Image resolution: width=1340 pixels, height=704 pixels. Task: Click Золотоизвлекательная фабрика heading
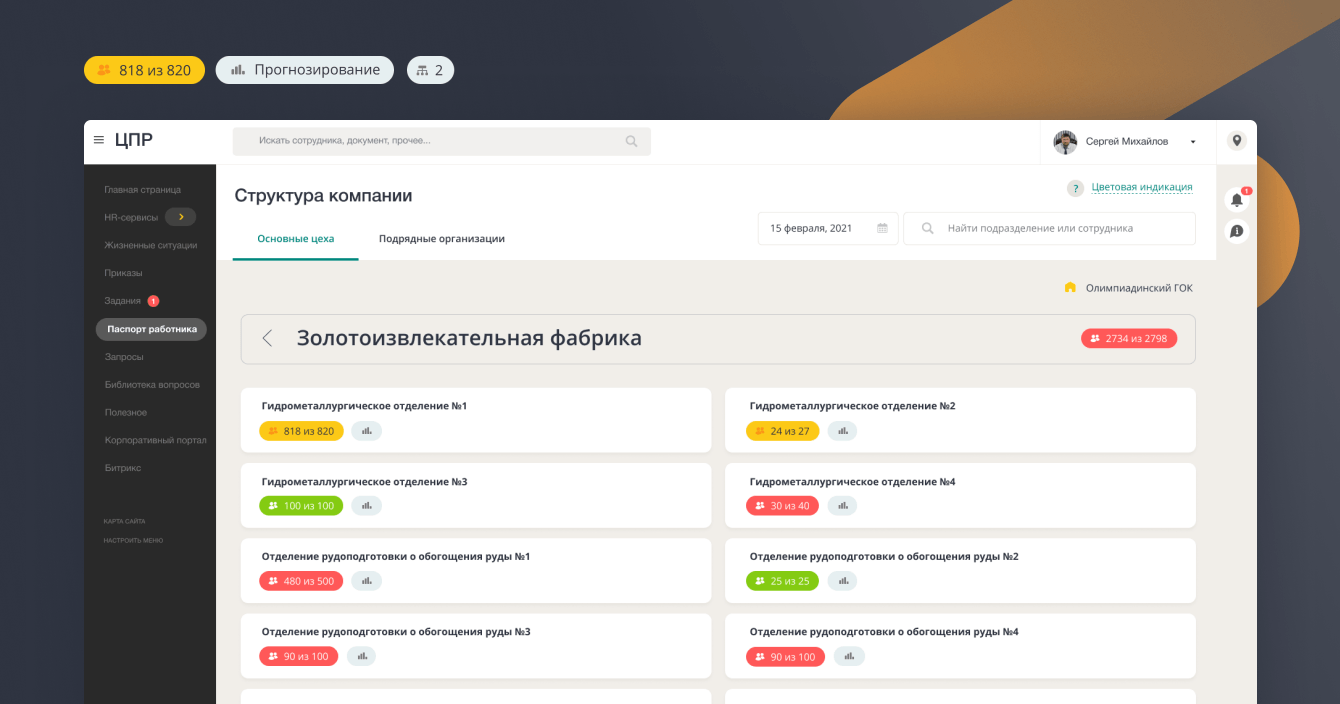(469, 338)
